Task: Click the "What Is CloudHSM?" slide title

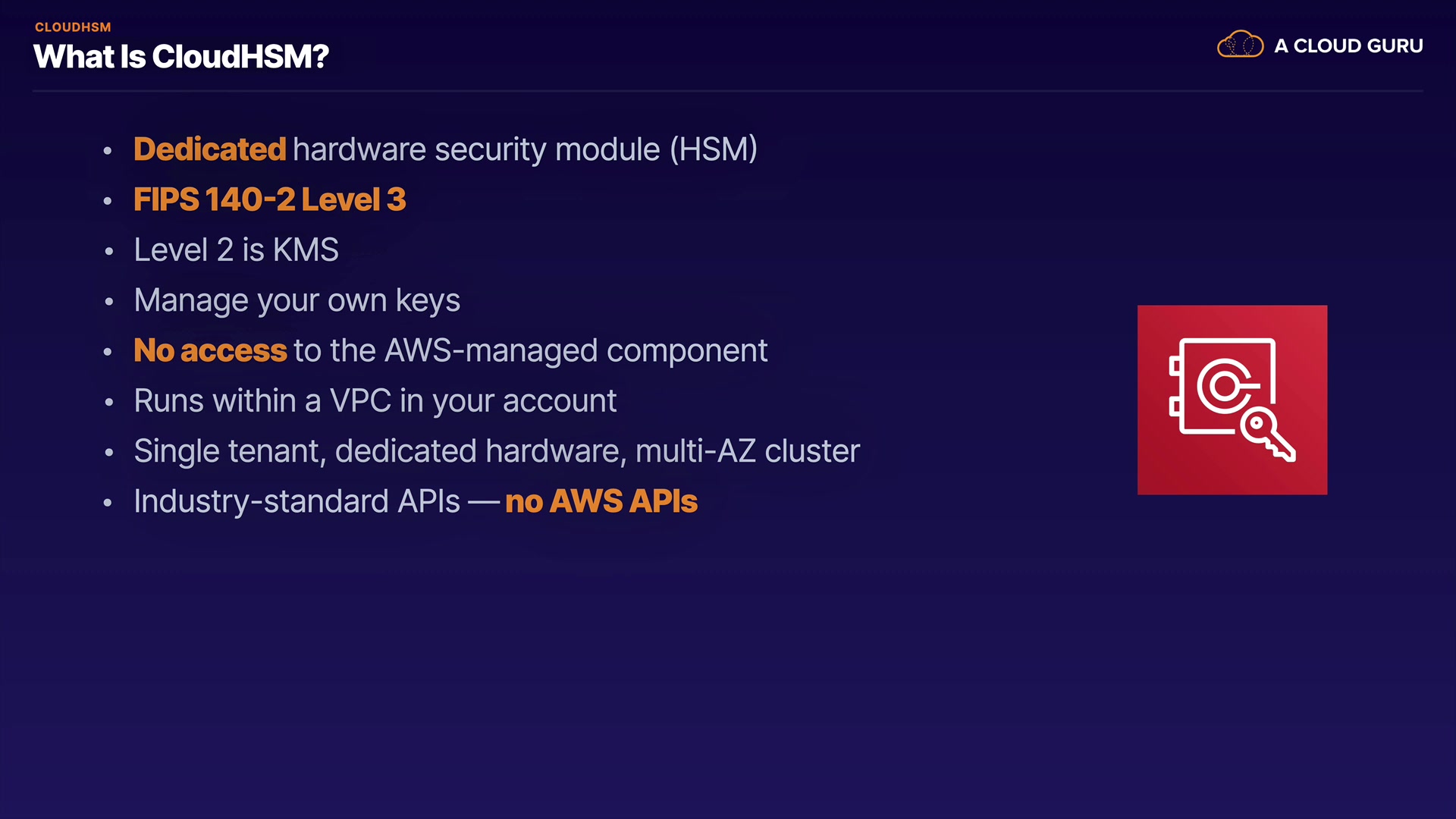Action: [181, 57]
